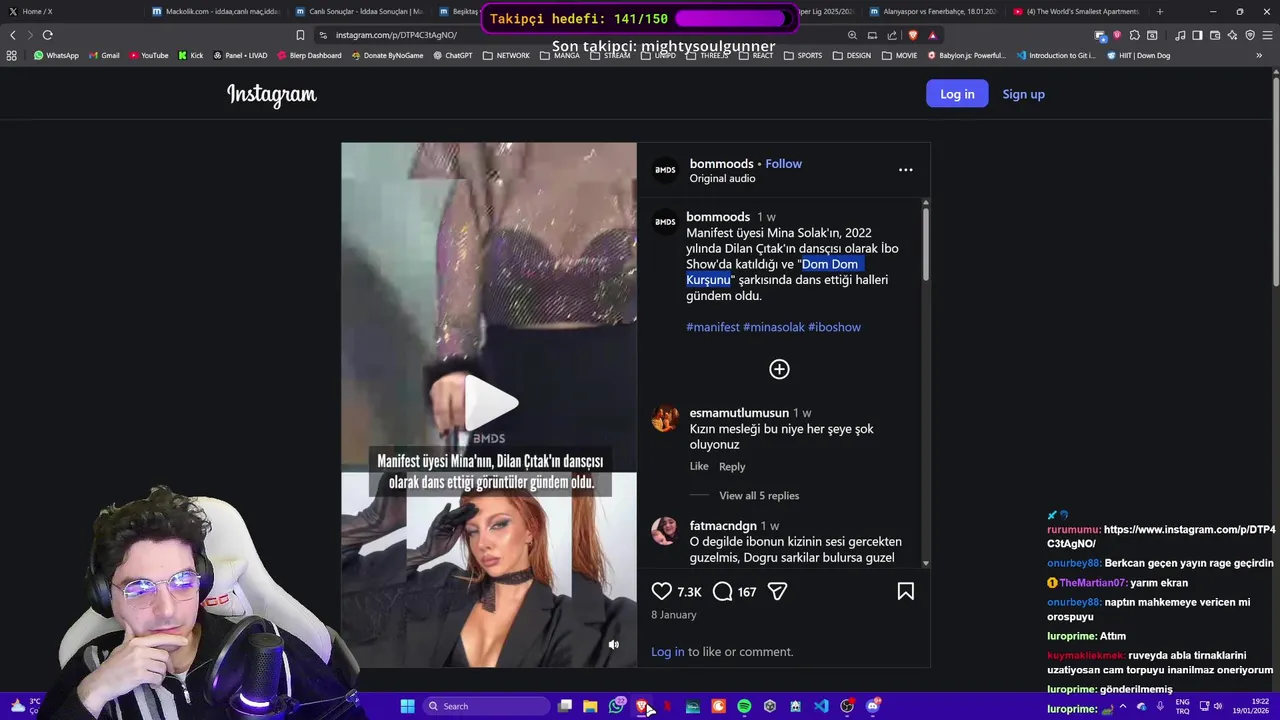The width and height of the screenshot is (1280, 720).
Task: Like esmamutlumusun's comment
Action: 699,467
